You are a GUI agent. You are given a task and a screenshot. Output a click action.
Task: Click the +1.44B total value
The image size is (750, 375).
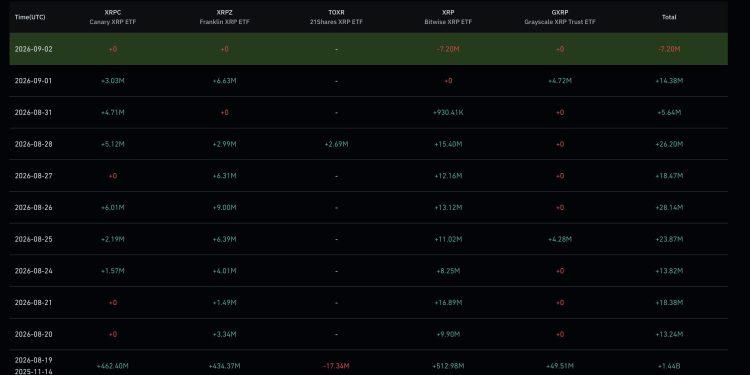coord(669,366)
